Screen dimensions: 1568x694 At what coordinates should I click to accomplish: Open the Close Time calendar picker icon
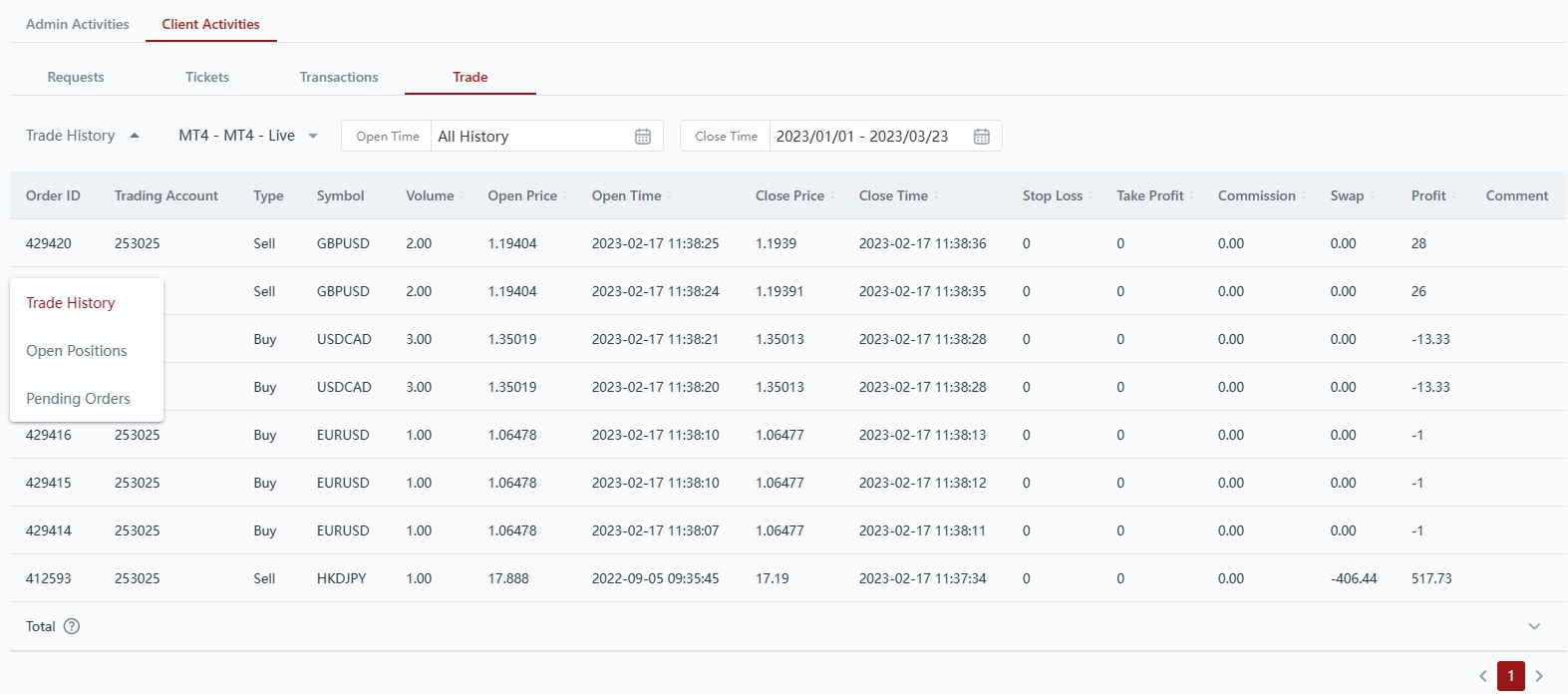coord(982,137)
